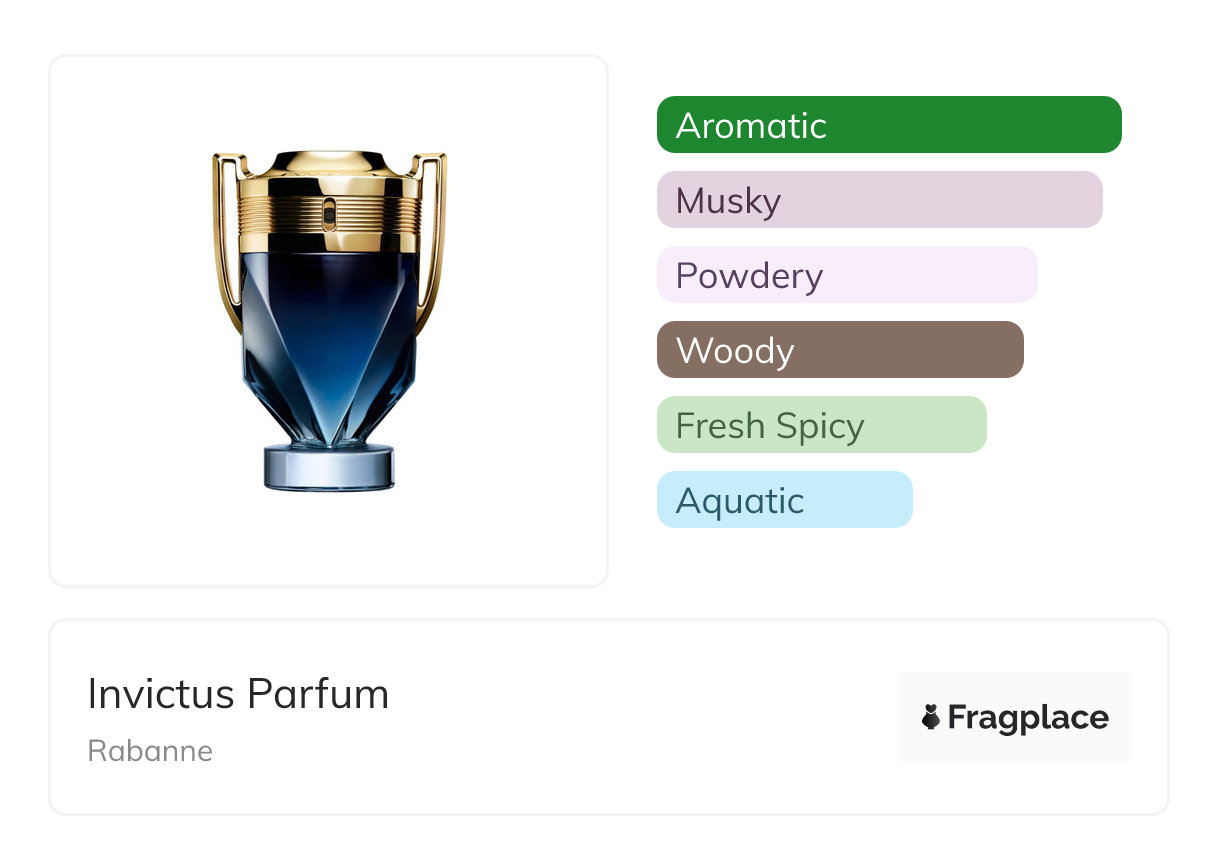Image resolution: width=1218 pixels, height=864 pixels.
Task: Click the Fragplace wordmark text
Action: click(1028, 717)
